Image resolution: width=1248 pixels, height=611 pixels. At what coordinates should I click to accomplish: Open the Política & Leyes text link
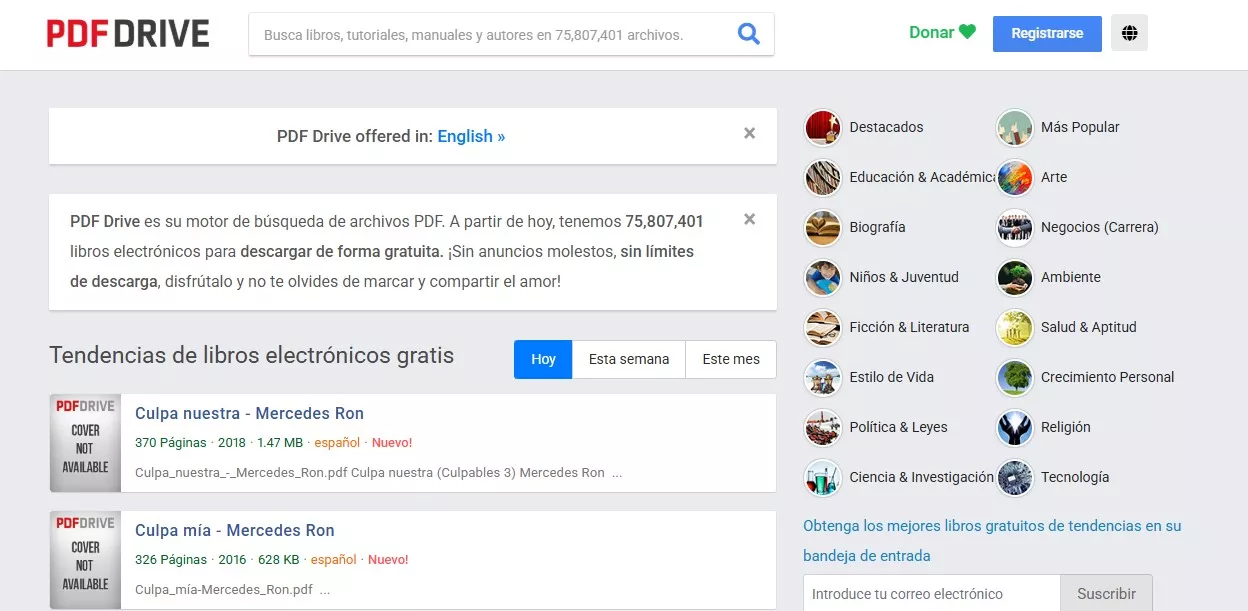coord(898,427)
